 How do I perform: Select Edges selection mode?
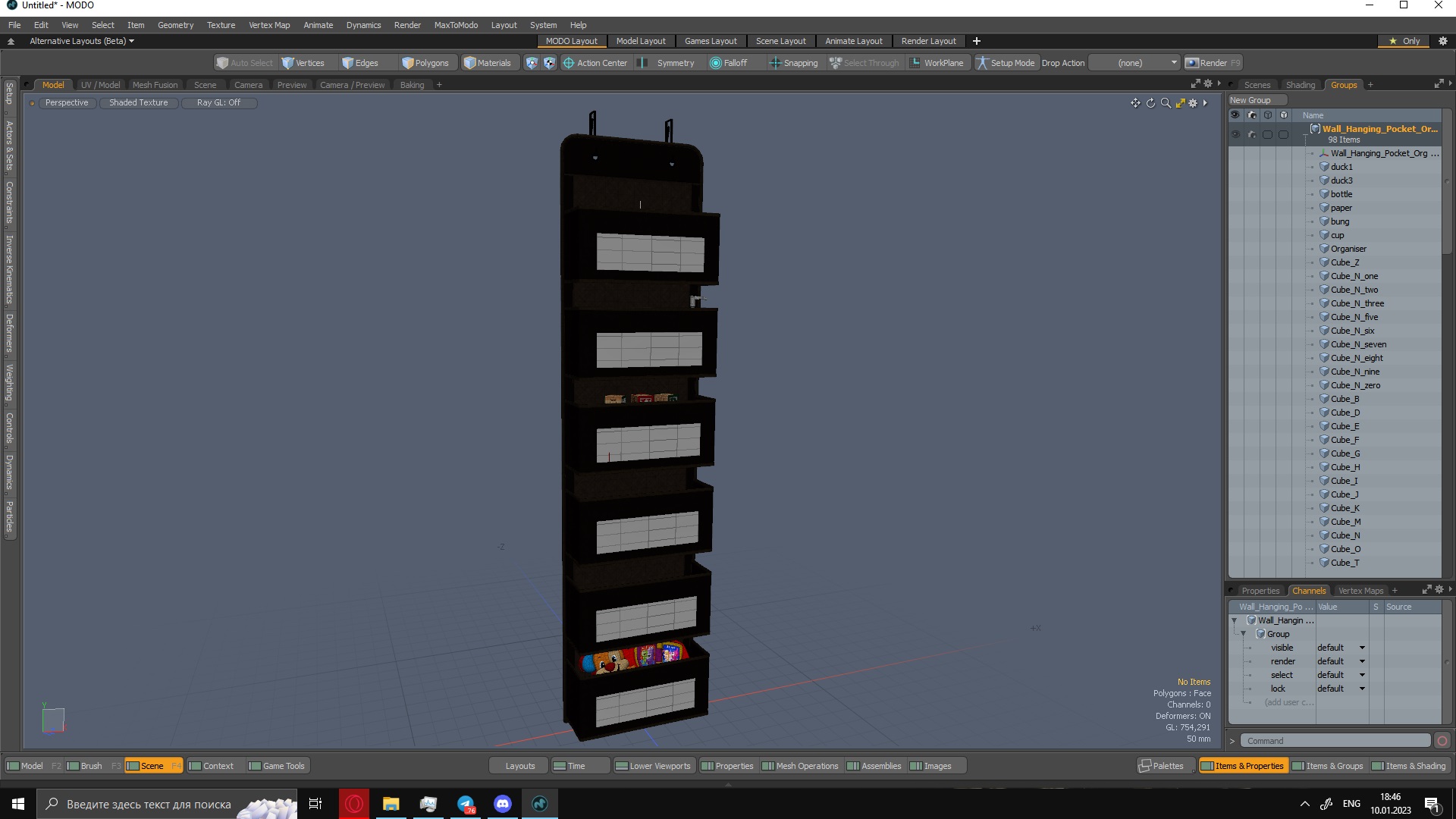(360, 63)
